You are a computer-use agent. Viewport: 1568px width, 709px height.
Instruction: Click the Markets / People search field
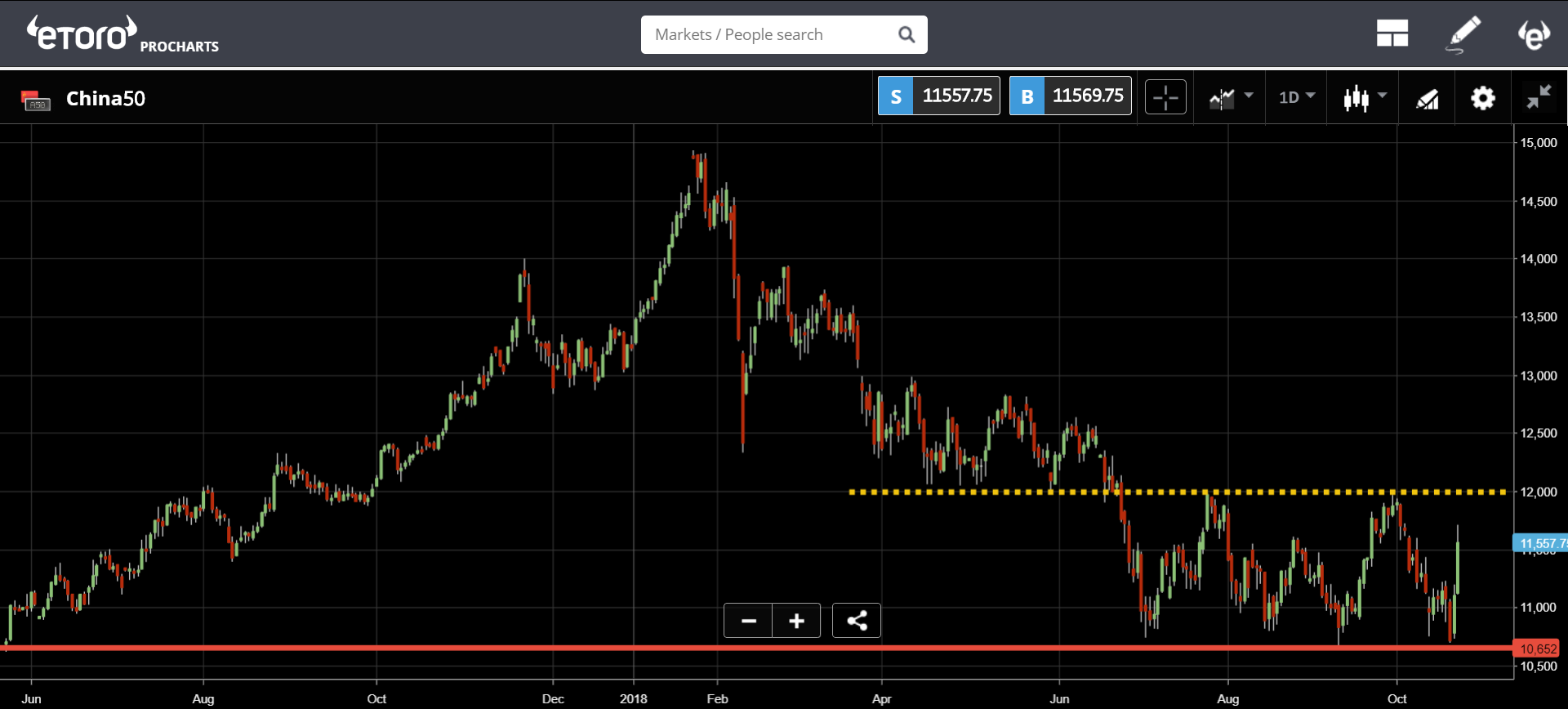point(784,34)
